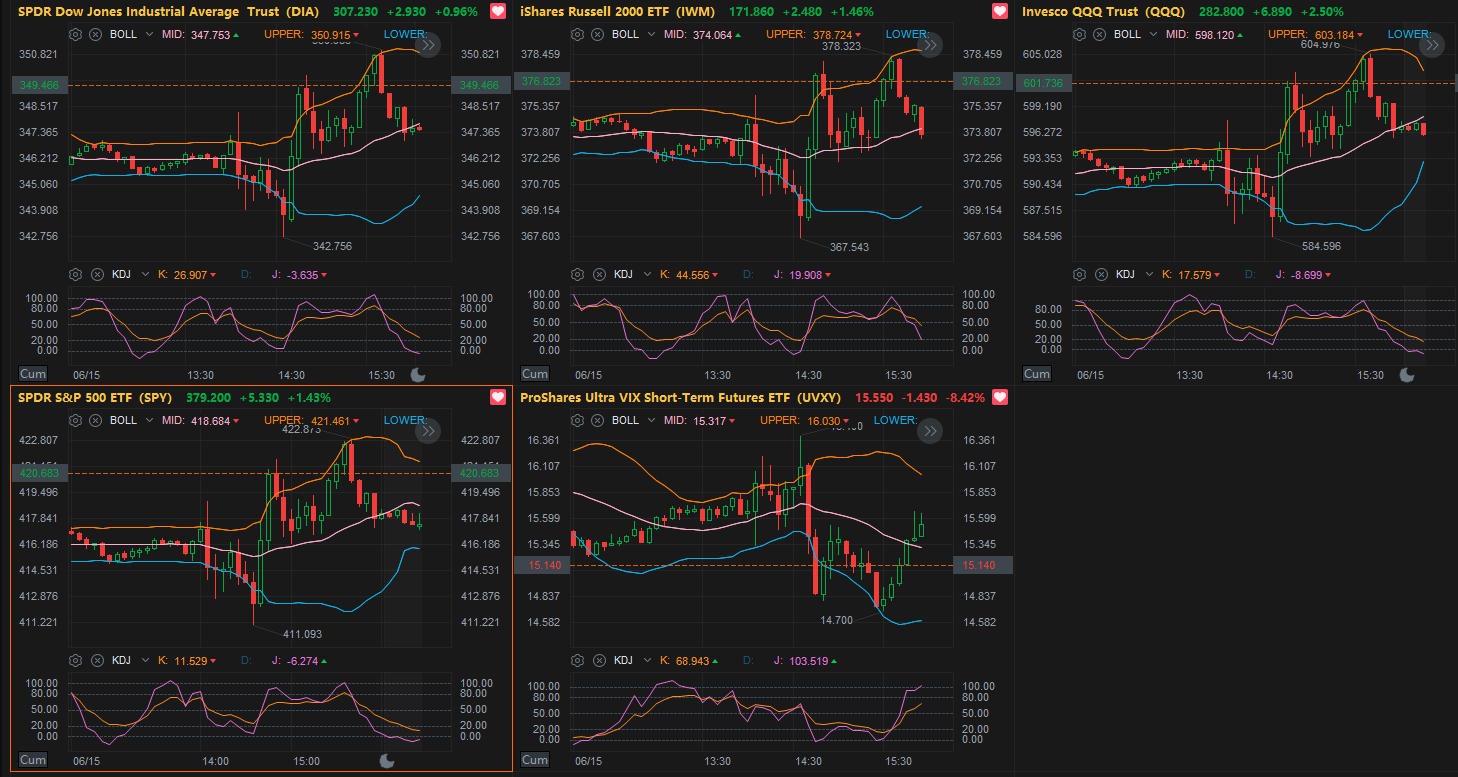Image resolution: width=1458 pixels, height=777 pixels.
Task: Expand the BOLL indicator dropdown on UVXY chart
Action: (652, 420)
